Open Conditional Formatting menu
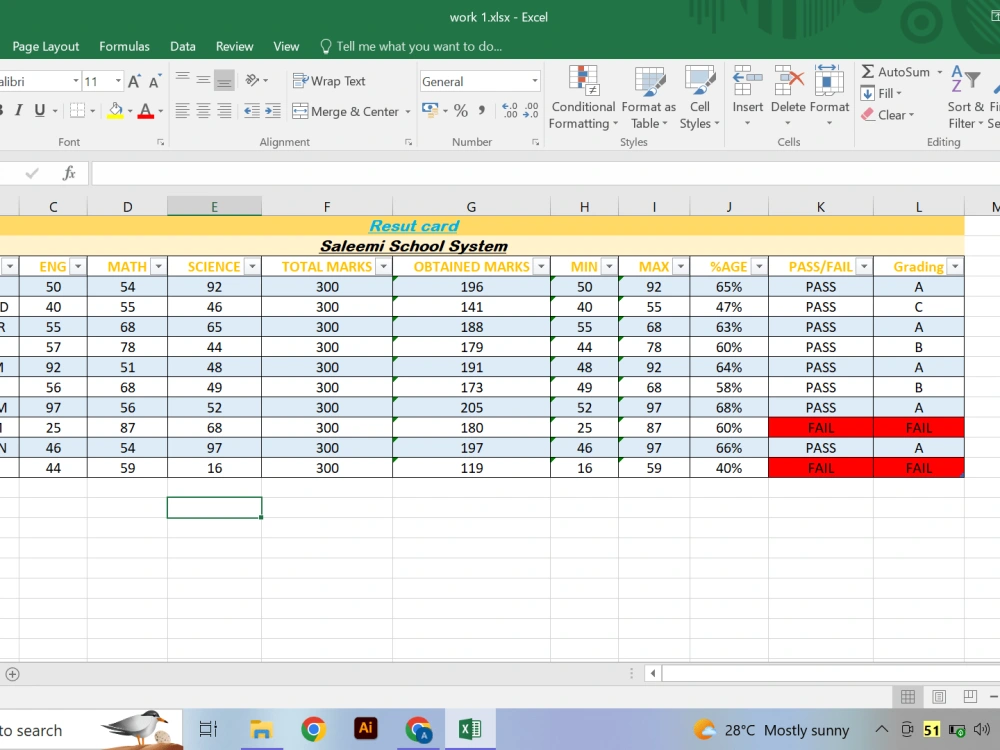The height and width of the screenshot is (750, 1000). 583,98
